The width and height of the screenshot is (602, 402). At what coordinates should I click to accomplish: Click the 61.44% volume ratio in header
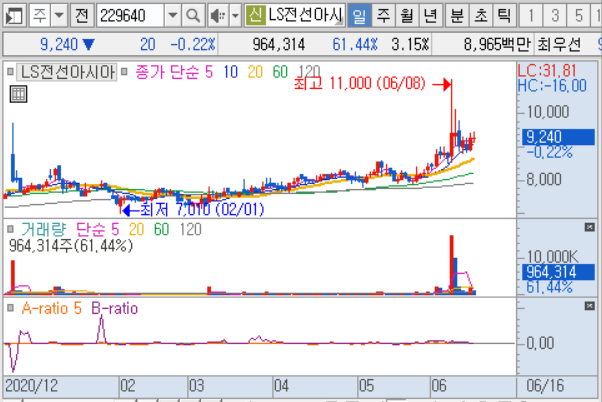tap(355, 45)
